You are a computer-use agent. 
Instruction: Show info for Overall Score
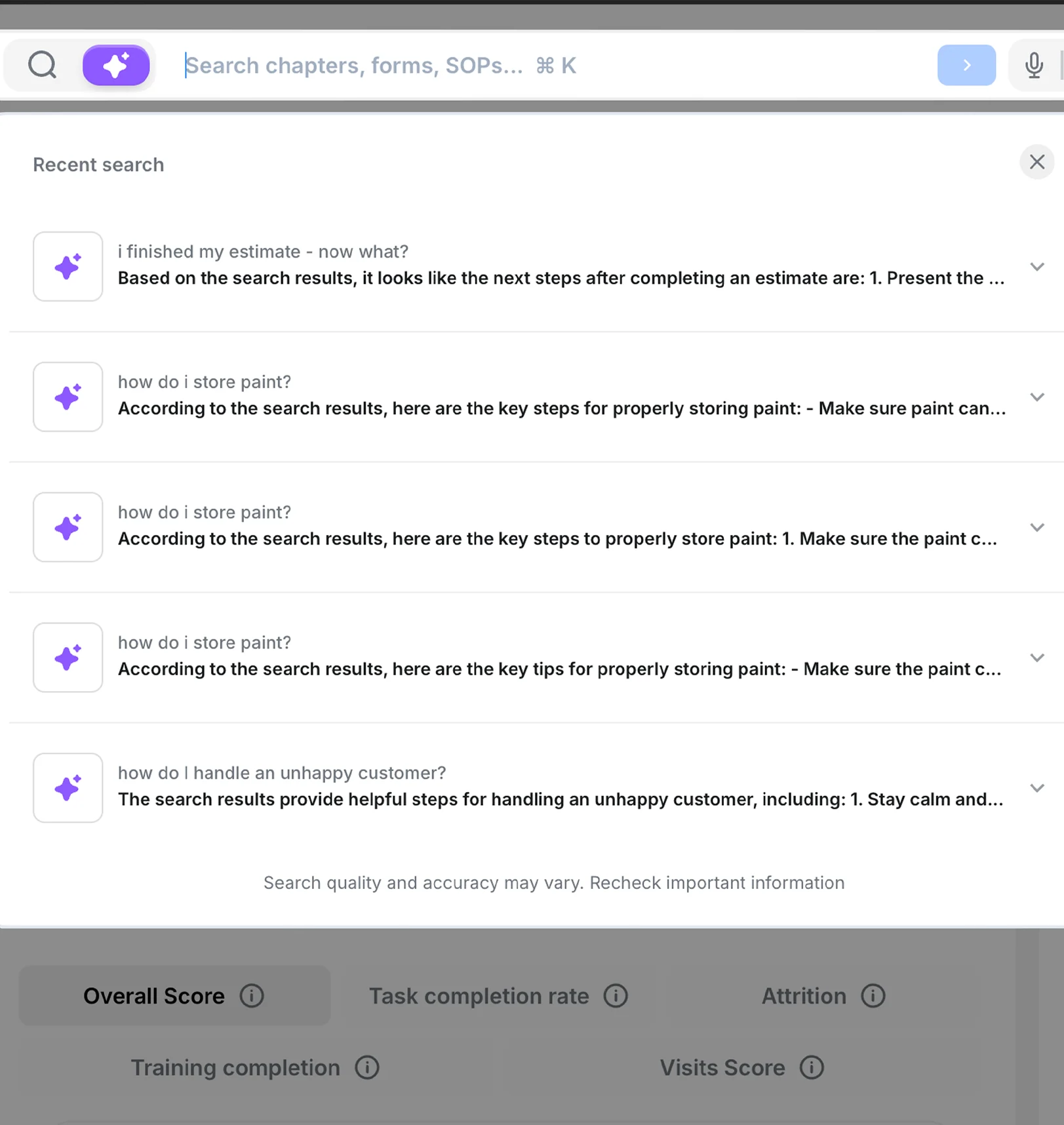coord(252,996)
